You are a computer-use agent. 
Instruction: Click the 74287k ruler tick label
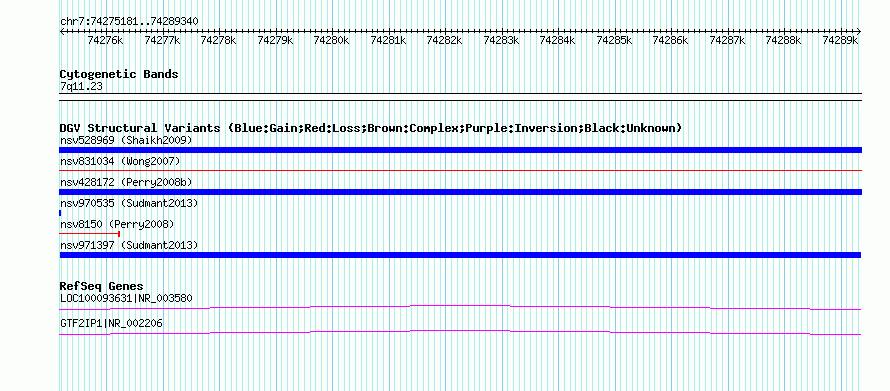click(x=727, y=40)
